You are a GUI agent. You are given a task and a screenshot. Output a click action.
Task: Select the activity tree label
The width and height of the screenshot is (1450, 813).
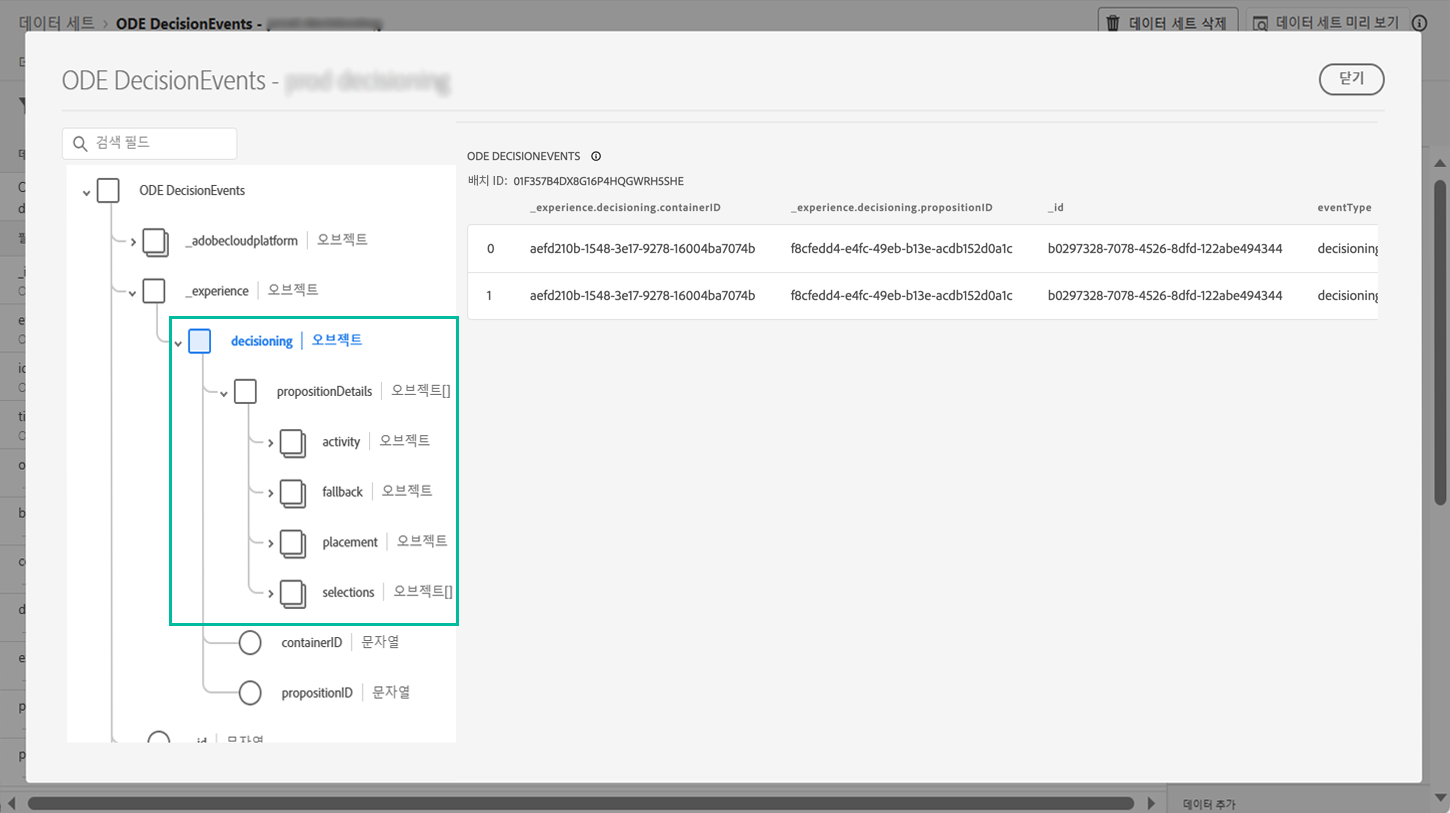(341, 441)
